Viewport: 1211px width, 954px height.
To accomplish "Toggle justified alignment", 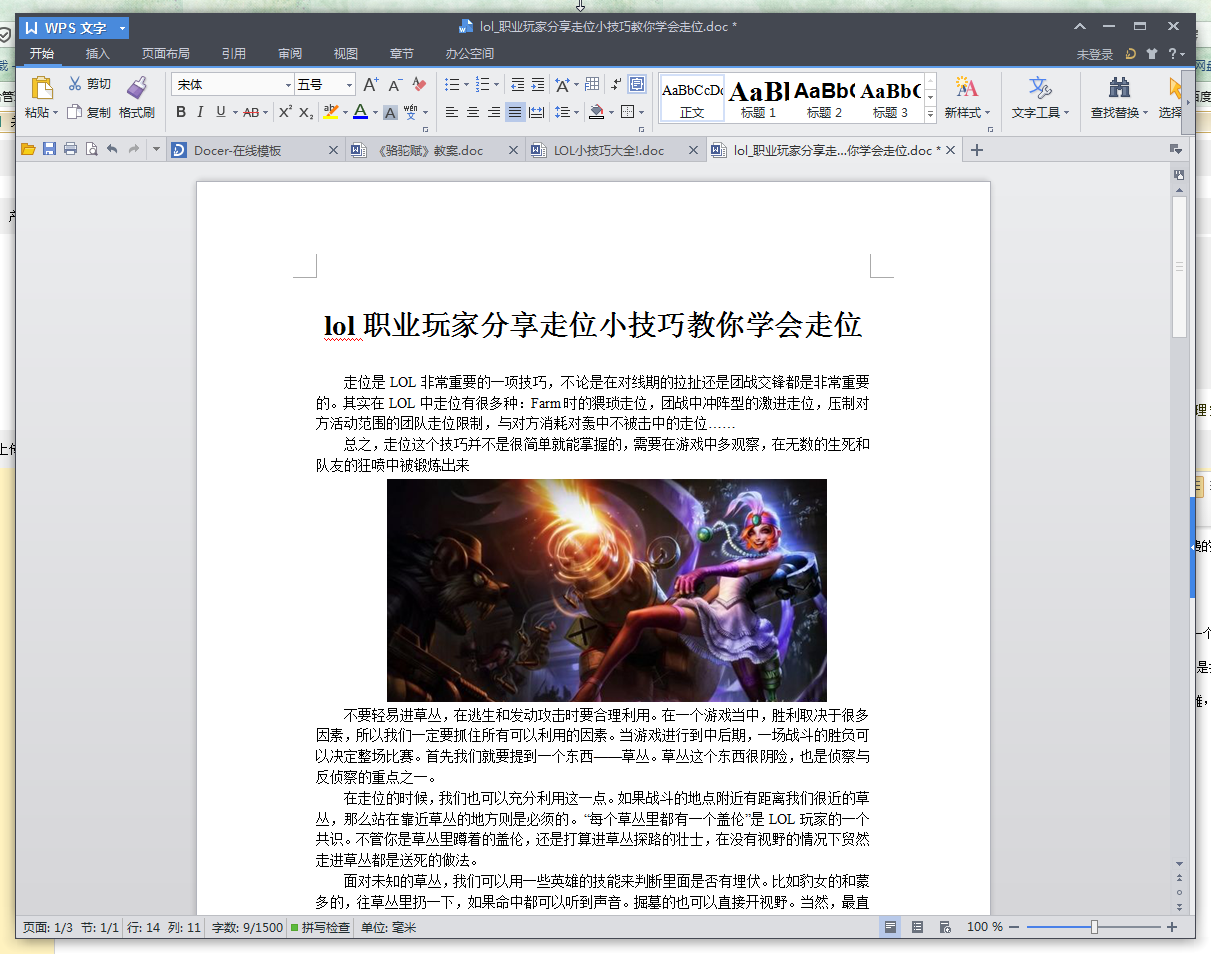I will pos(515,112).
